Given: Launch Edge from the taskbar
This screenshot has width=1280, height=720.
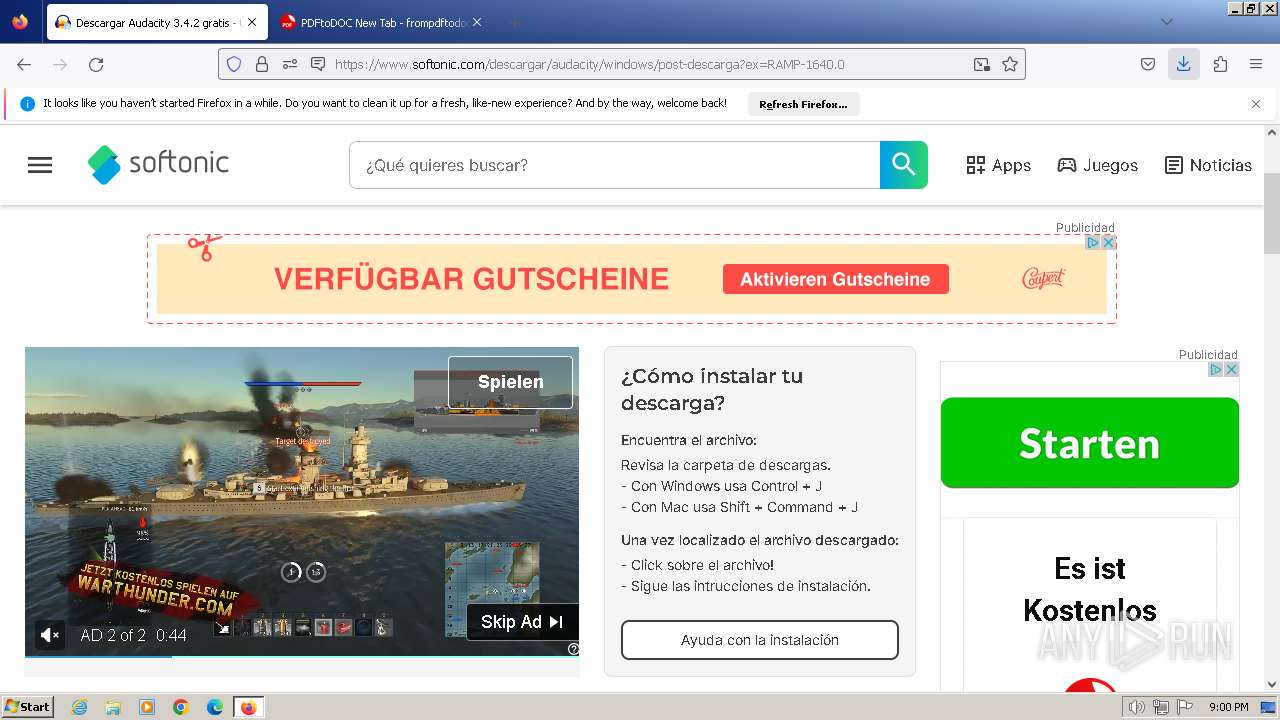Looking at the screenshot, I should point(214,707).
